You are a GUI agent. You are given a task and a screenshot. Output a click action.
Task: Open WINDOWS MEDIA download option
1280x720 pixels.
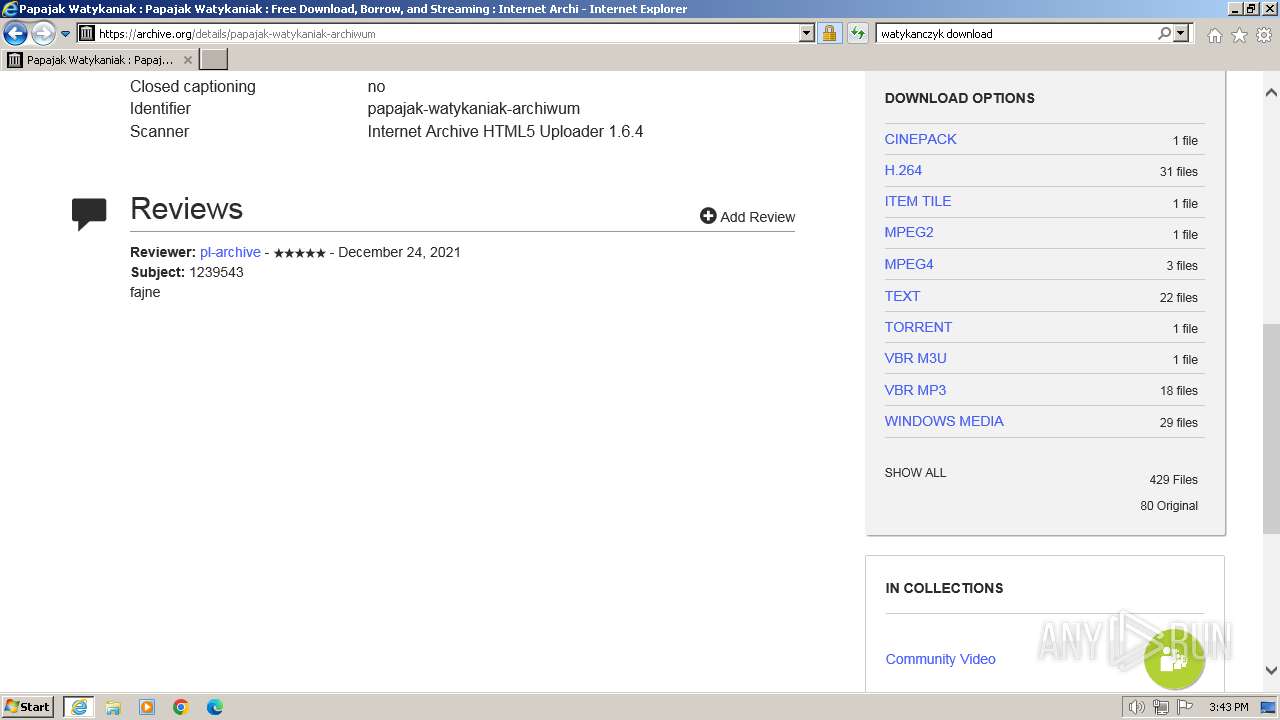944,421
